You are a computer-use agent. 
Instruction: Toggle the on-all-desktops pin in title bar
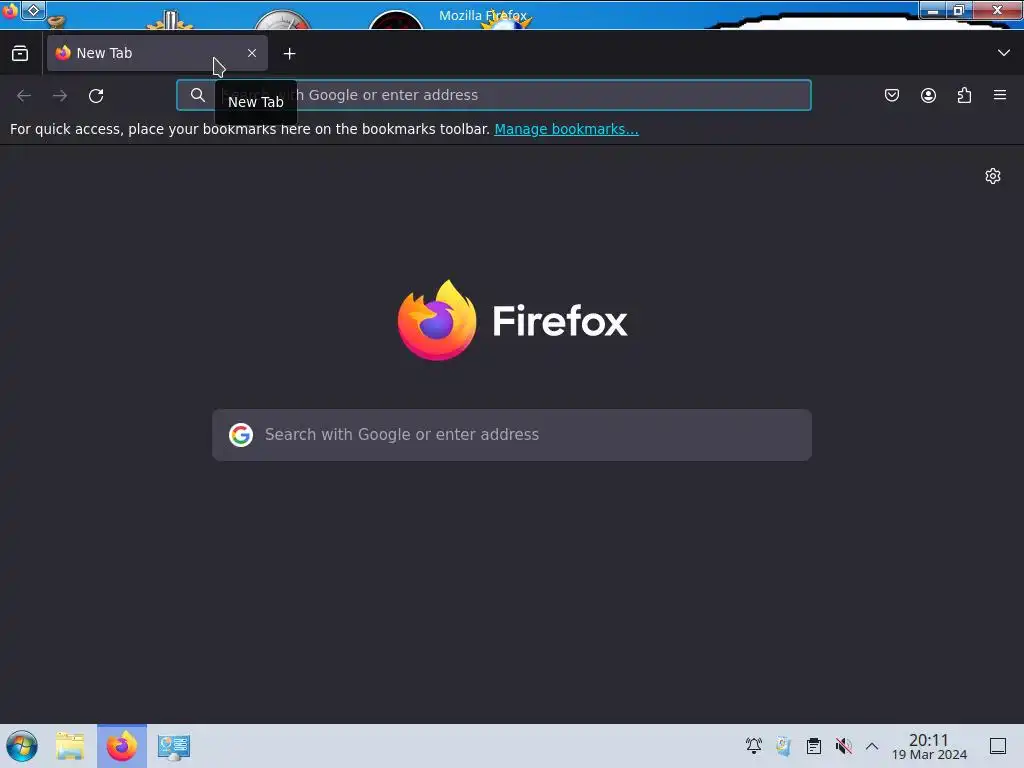33,10
